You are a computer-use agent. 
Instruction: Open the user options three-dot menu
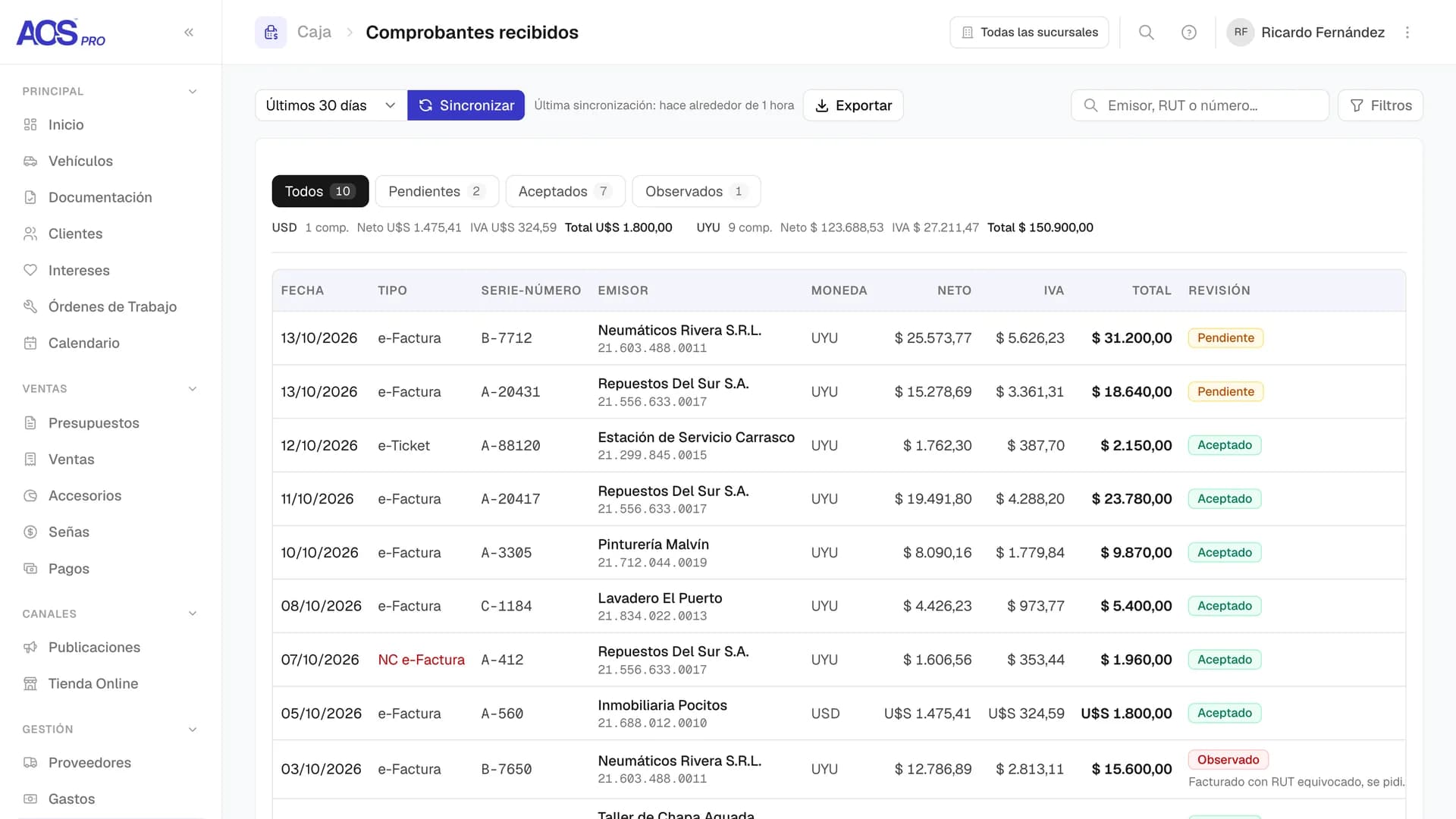(1407, 32)
